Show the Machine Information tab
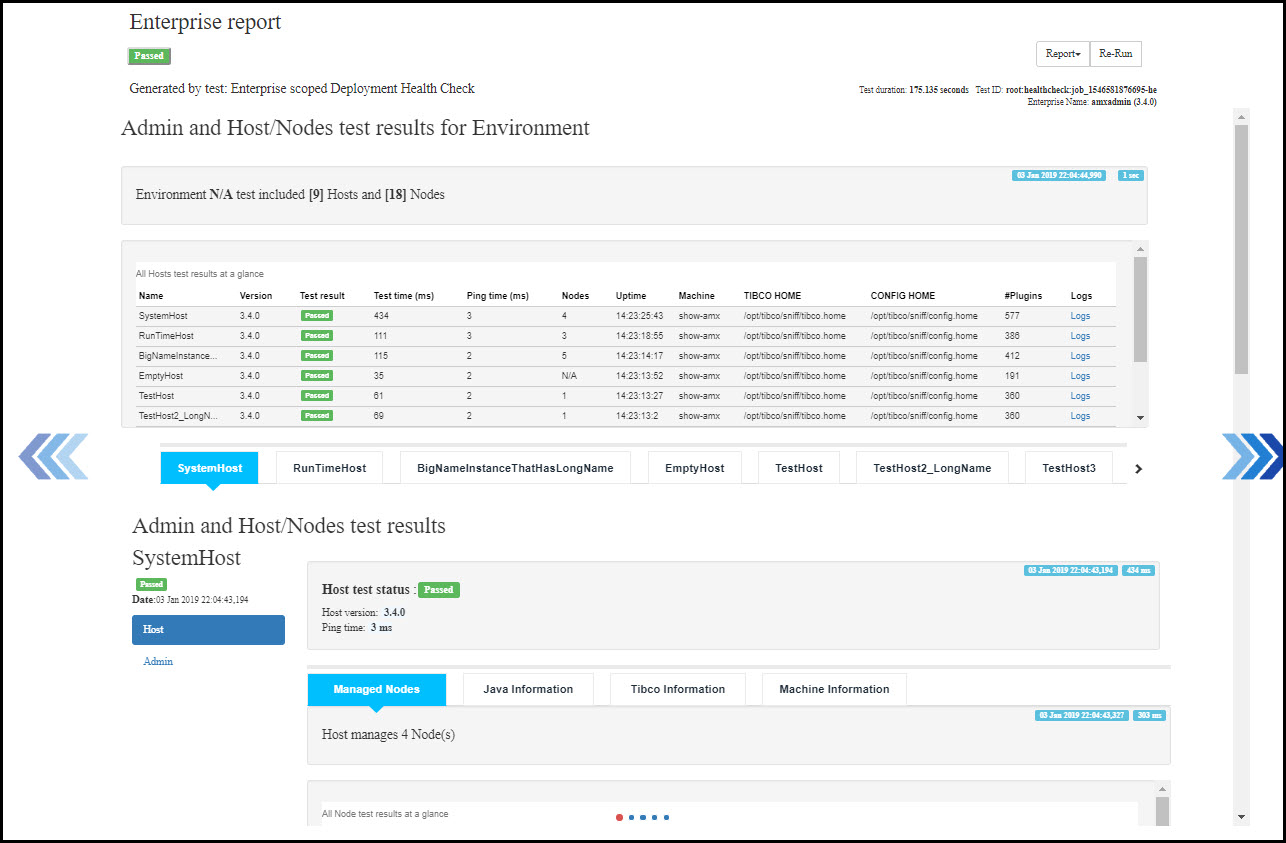This screenshot has width=1286, height=843. (x=834, y=689)
